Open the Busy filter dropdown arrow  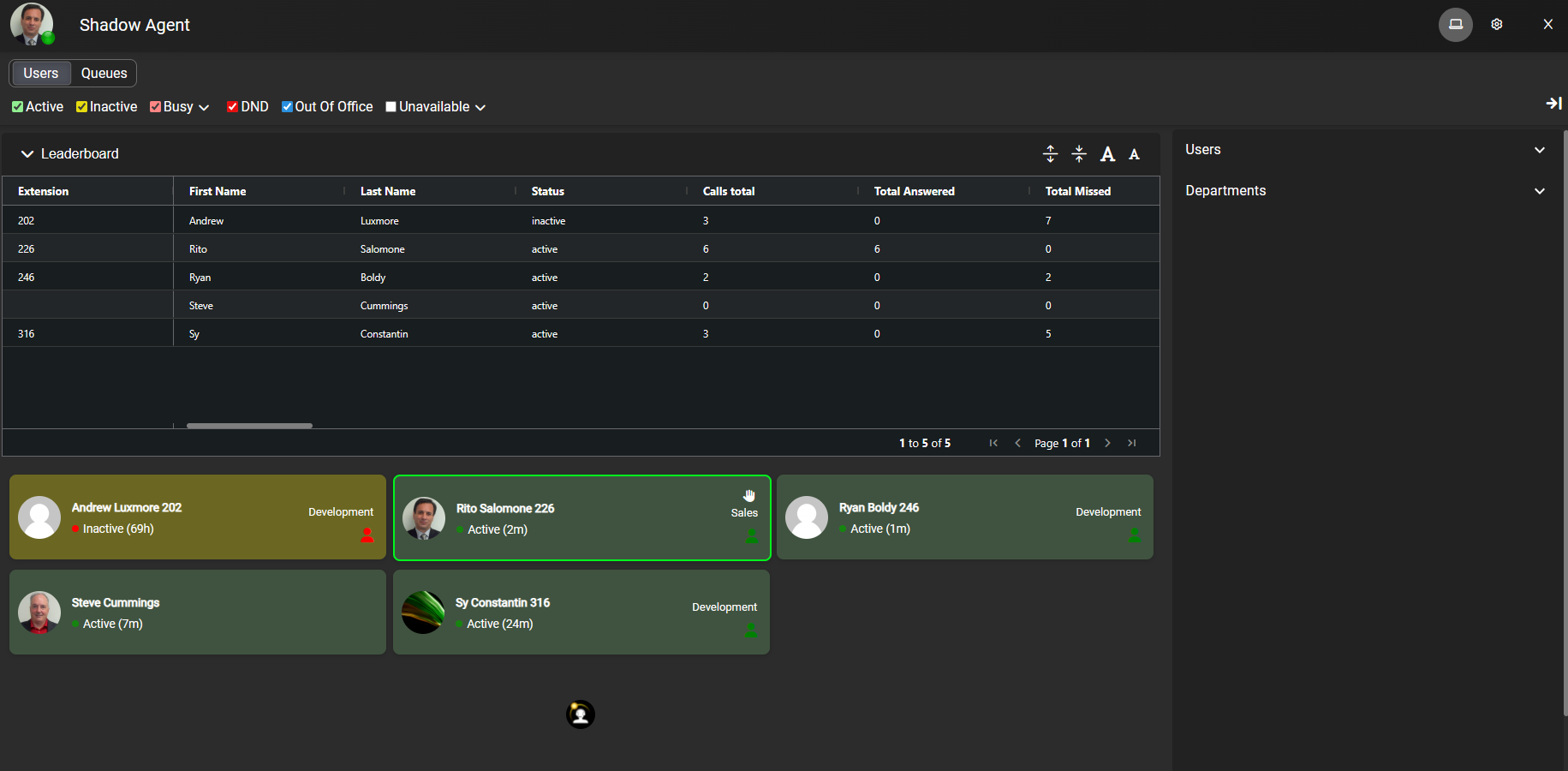coord(204,108)
